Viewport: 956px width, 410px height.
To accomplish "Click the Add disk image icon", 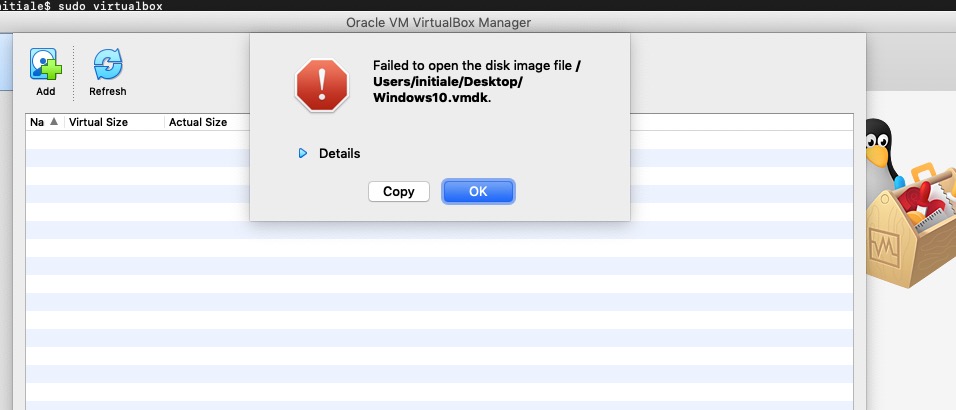I will point(46,65).
